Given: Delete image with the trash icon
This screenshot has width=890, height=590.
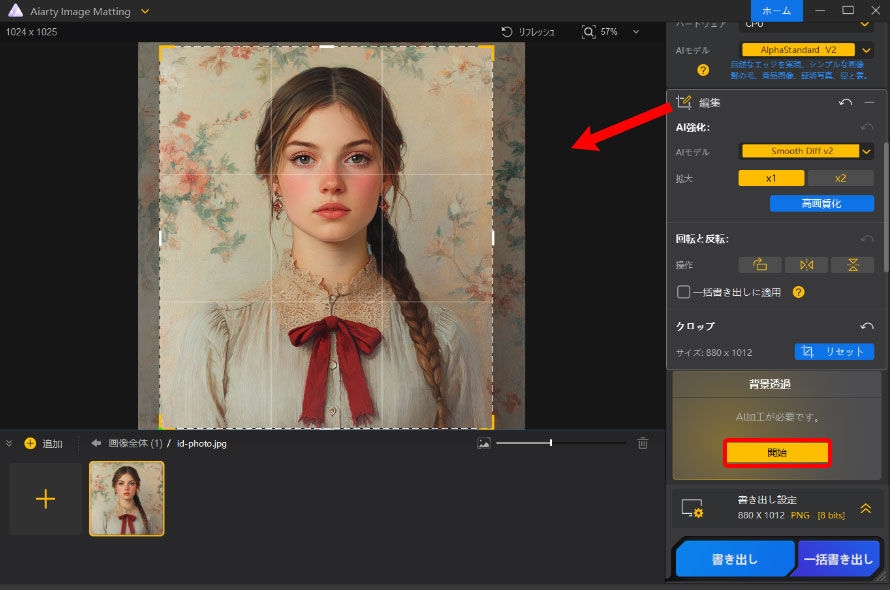Looking at the screenshot, I should [643, 443].
